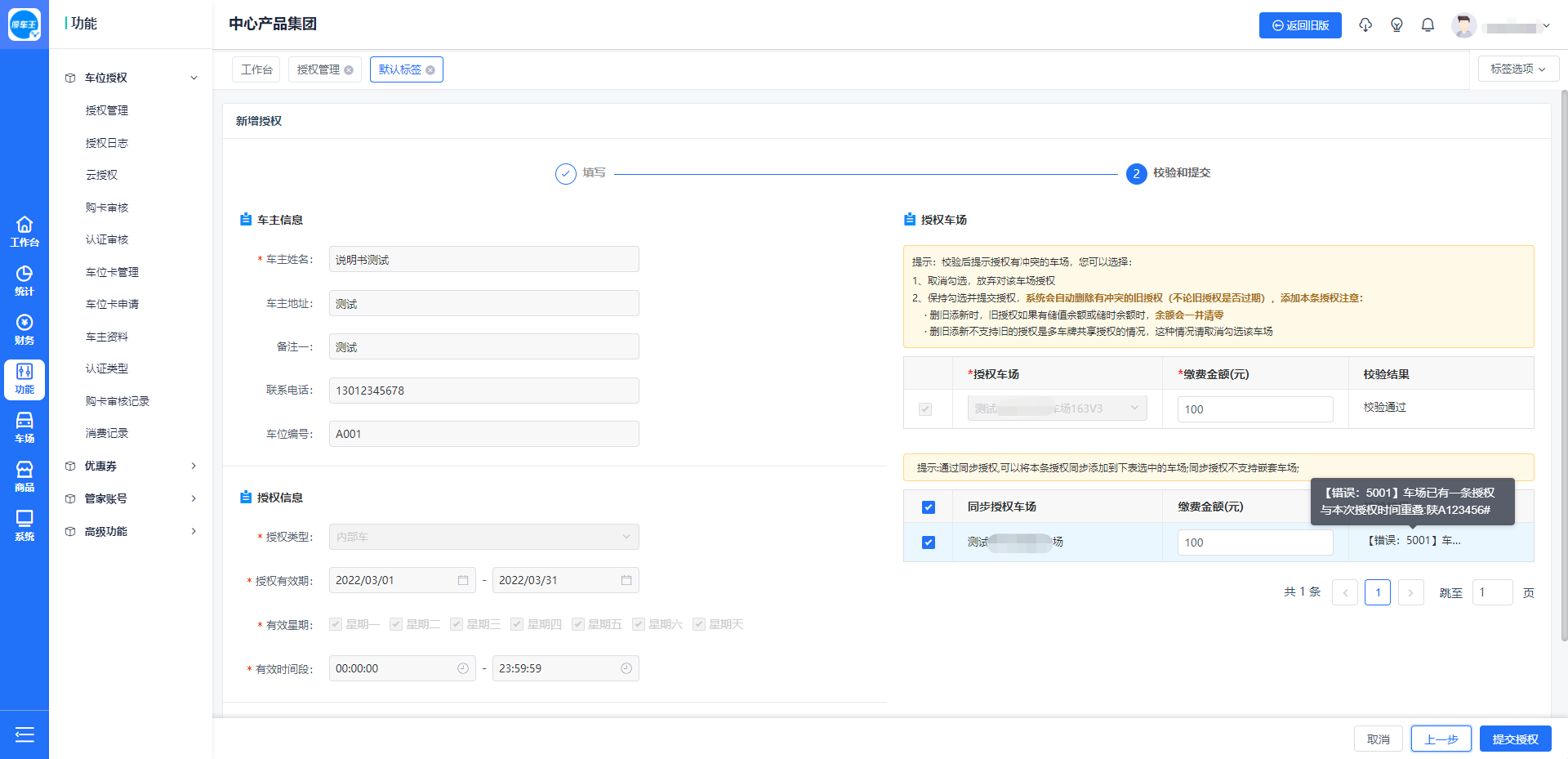Collapse the sidebar with bottom menu icon
Viewport: 1568px width, 759px height.
(24, 734)
